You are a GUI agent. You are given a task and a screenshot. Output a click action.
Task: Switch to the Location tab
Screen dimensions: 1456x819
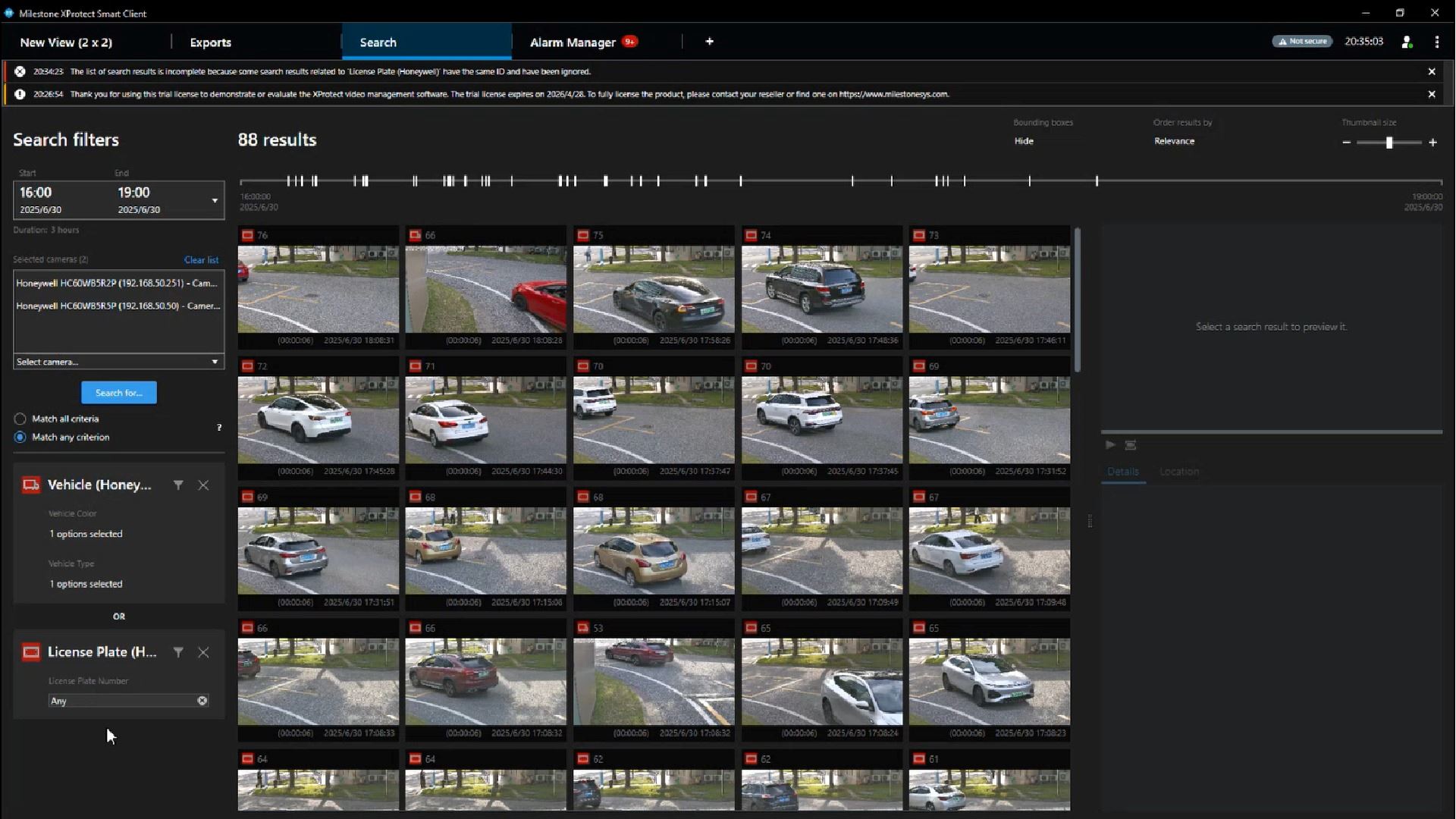pyautogui.click(x=1179, y=472)
